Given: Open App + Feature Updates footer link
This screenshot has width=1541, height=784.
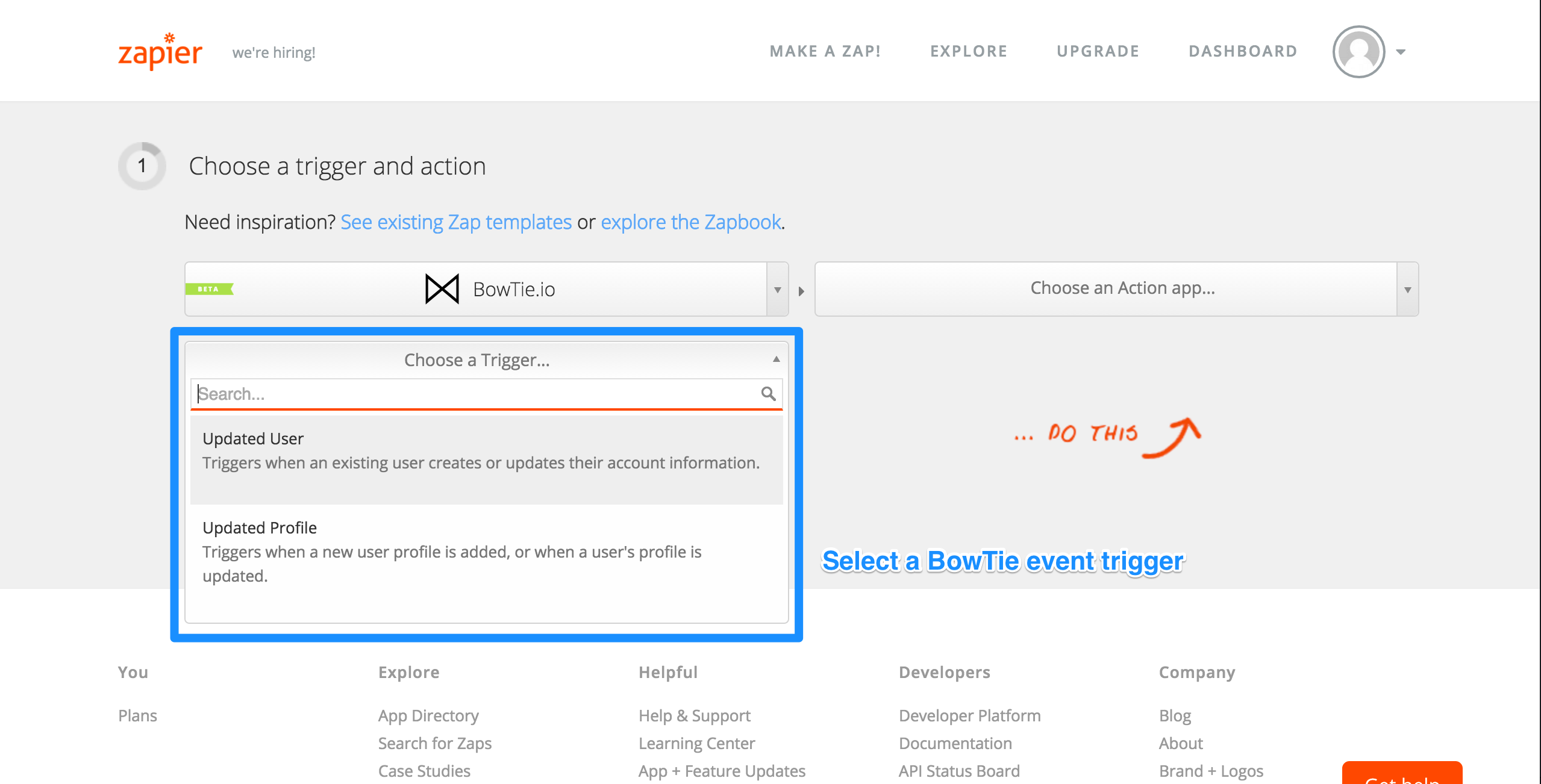Looking at the screenshot, I should 722,771.
